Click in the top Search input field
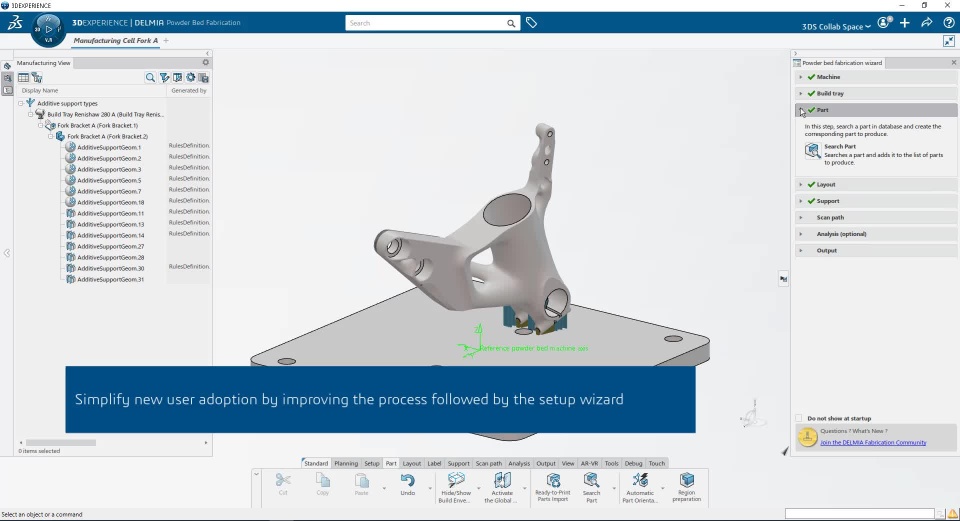 point(427,23)
